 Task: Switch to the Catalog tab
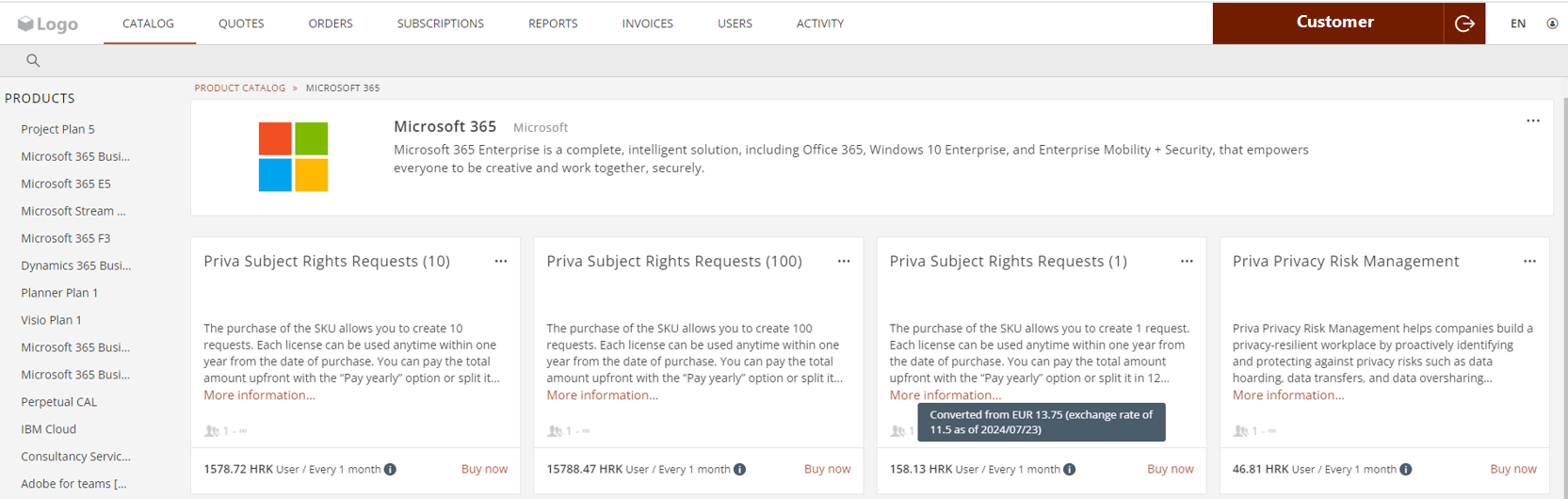point(149,24)
